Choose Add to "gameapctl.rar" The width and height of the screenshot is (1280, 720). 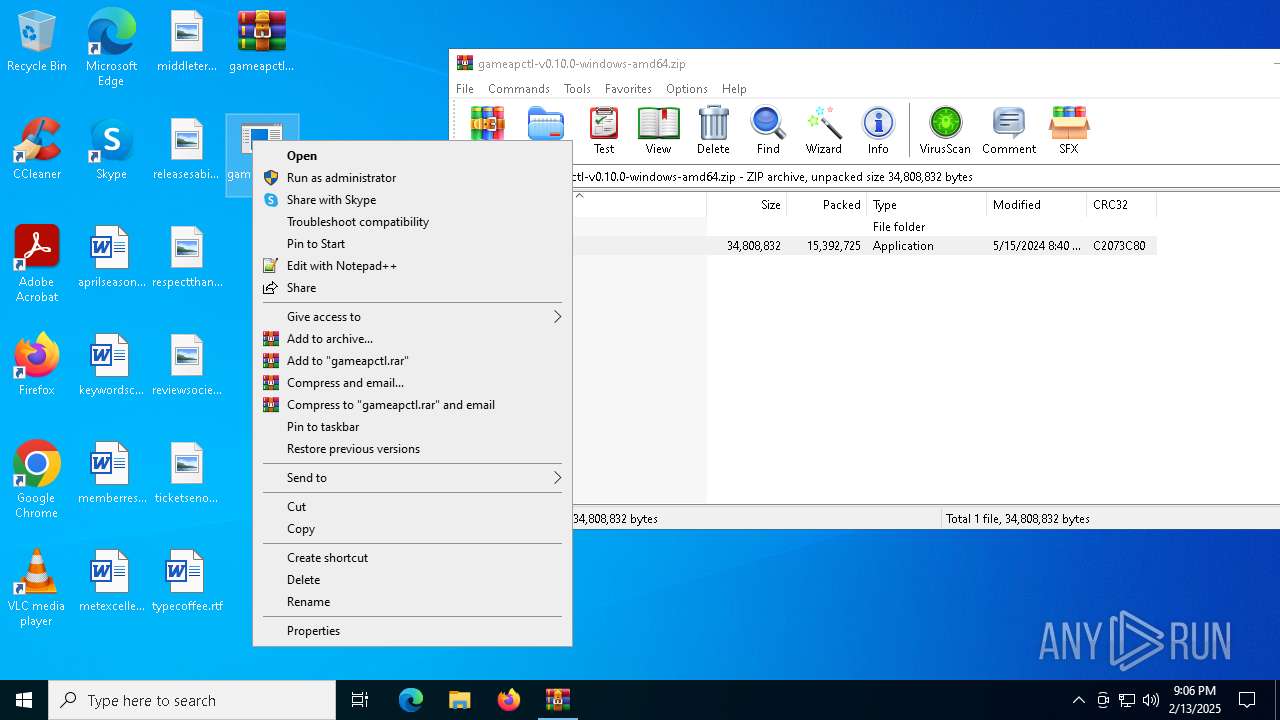click(413, 361)
